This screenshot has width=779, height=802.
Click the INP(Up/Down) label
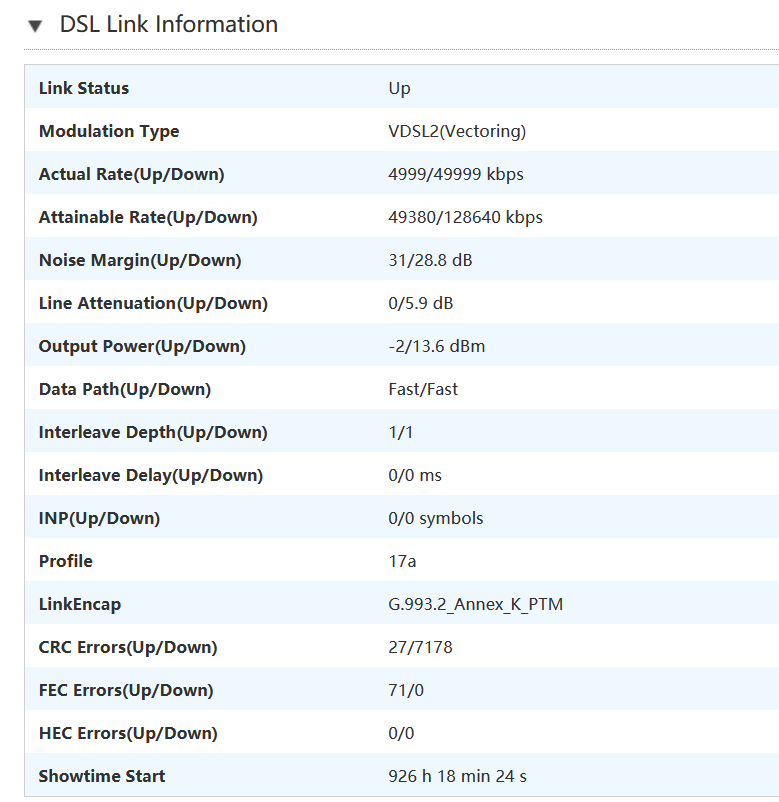(x=99, y=518)
